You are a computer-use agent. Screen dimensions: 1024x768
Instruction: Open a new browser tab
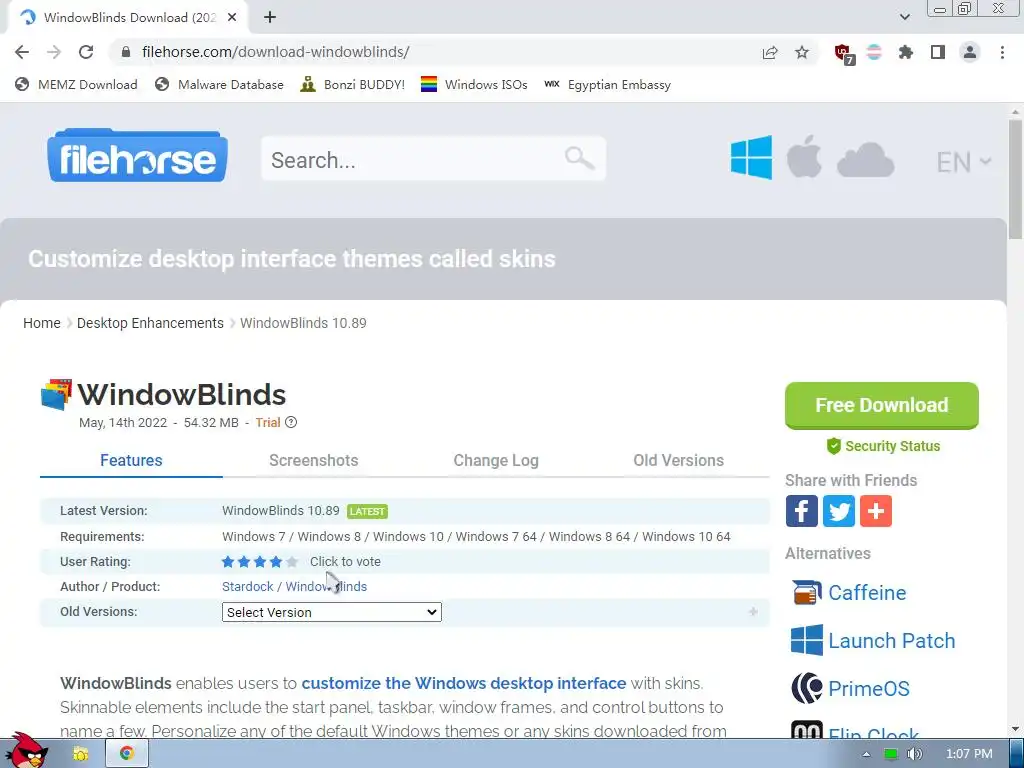(x=270, y=18)
